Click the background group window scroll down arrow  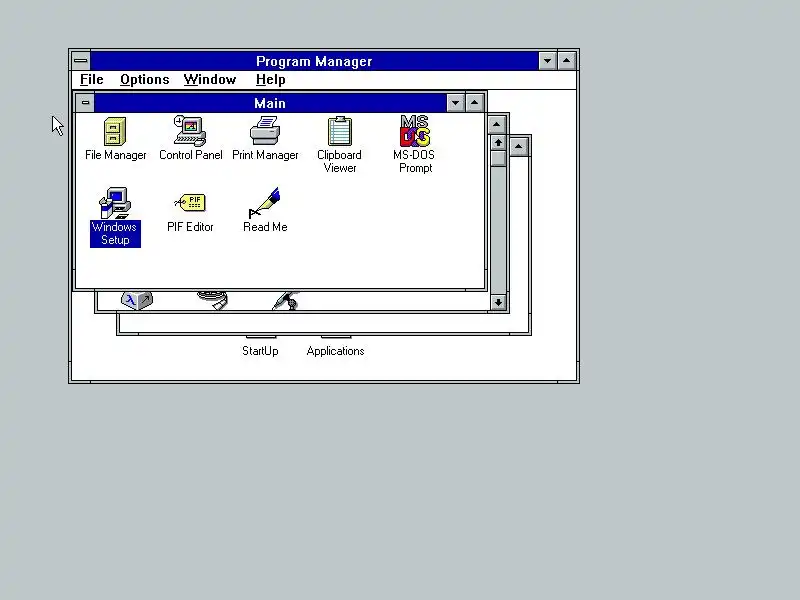pyautogui.click(x=498, y=302)
